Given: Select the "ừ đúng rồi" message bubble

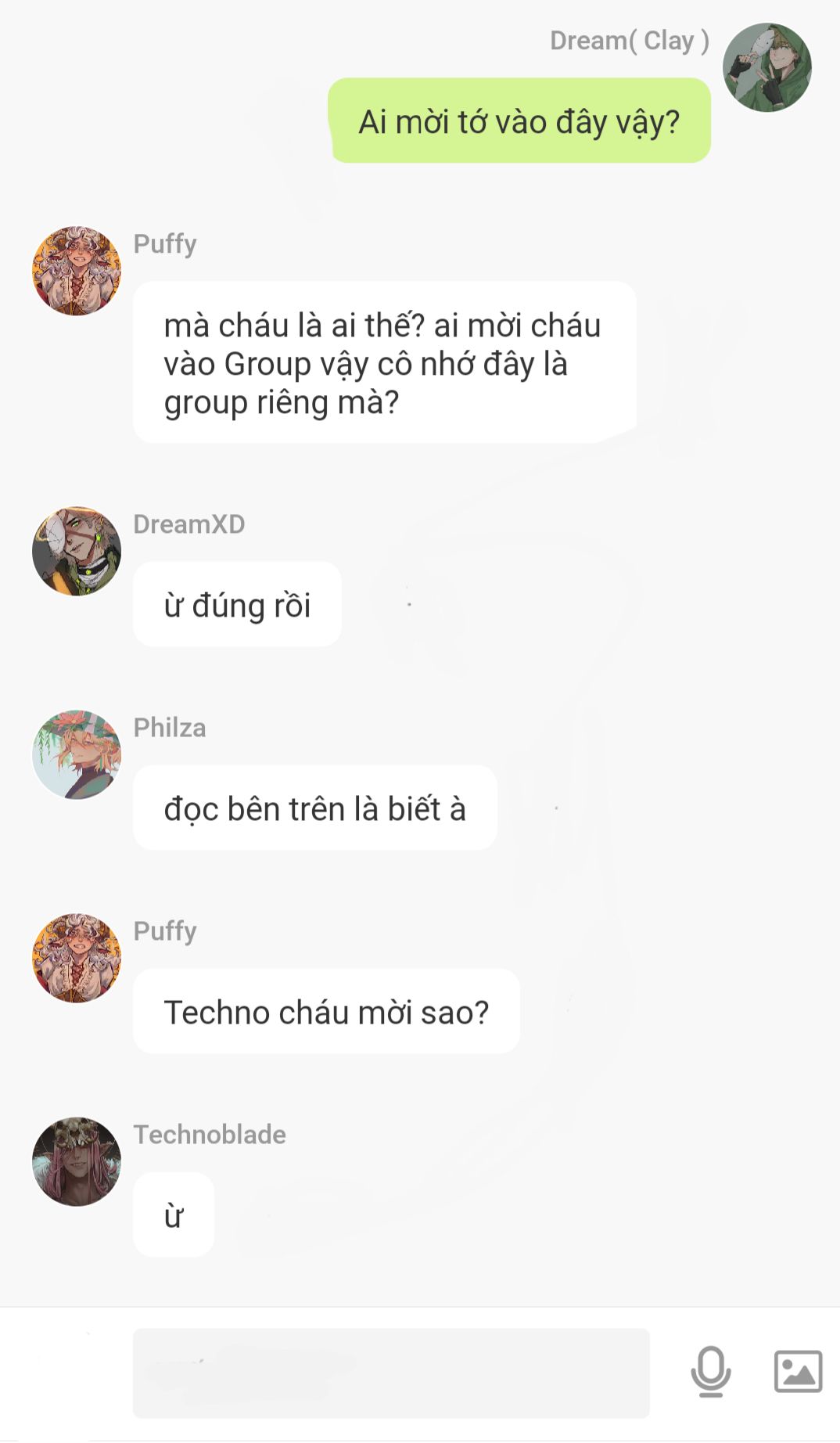Looking at the screenshot, I should coord(237,604).
